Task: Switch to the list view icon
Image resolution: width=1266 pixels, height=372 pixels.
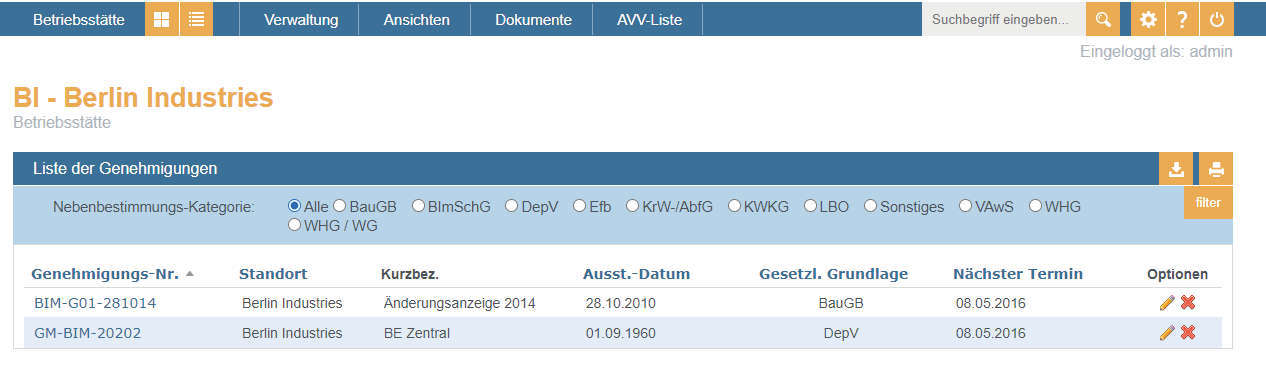Action: (x=196, y=19)
